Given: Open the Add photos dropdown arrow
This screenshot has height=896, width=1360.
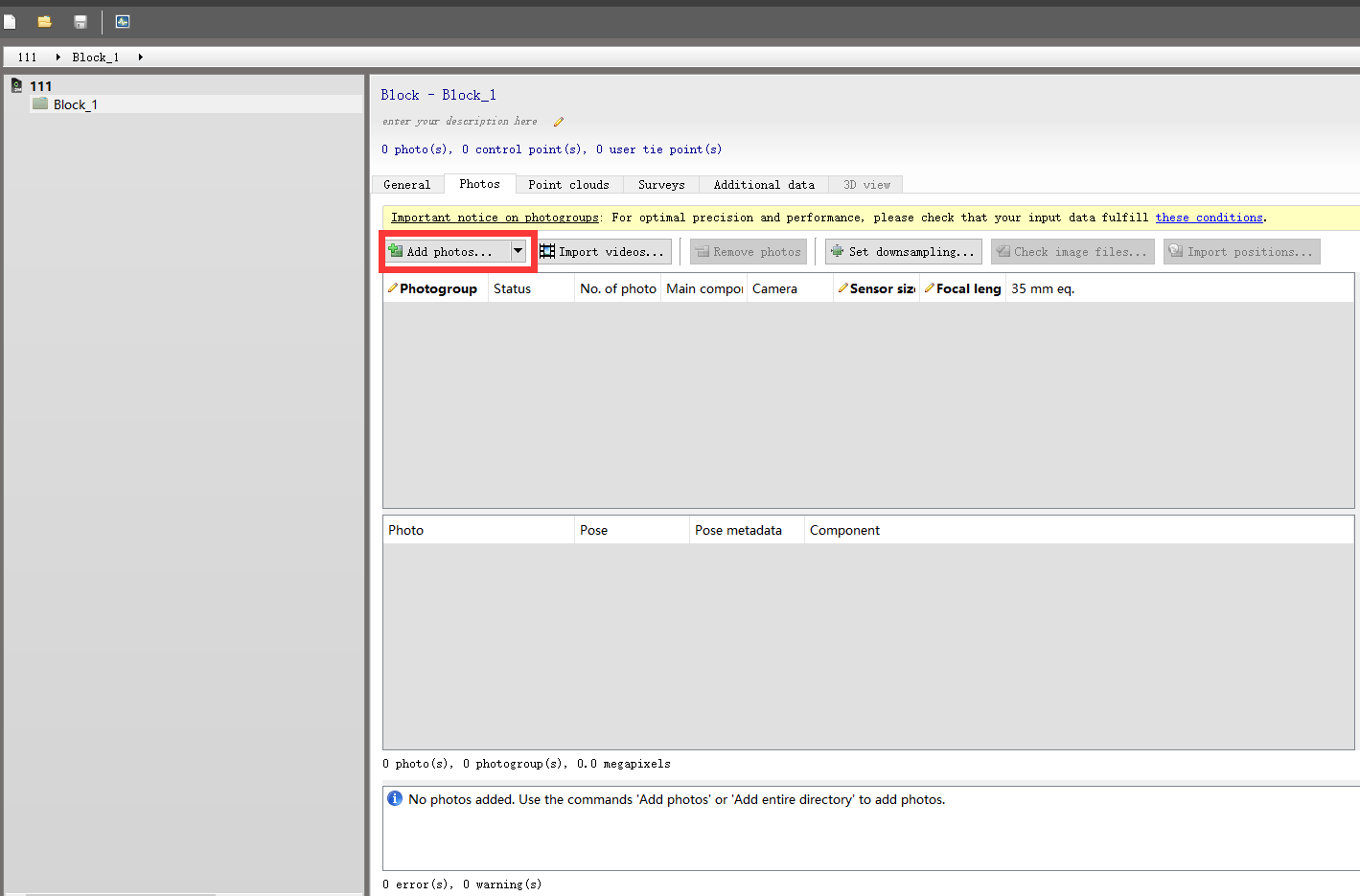Looking at the screenshot, I should [518, 251].
